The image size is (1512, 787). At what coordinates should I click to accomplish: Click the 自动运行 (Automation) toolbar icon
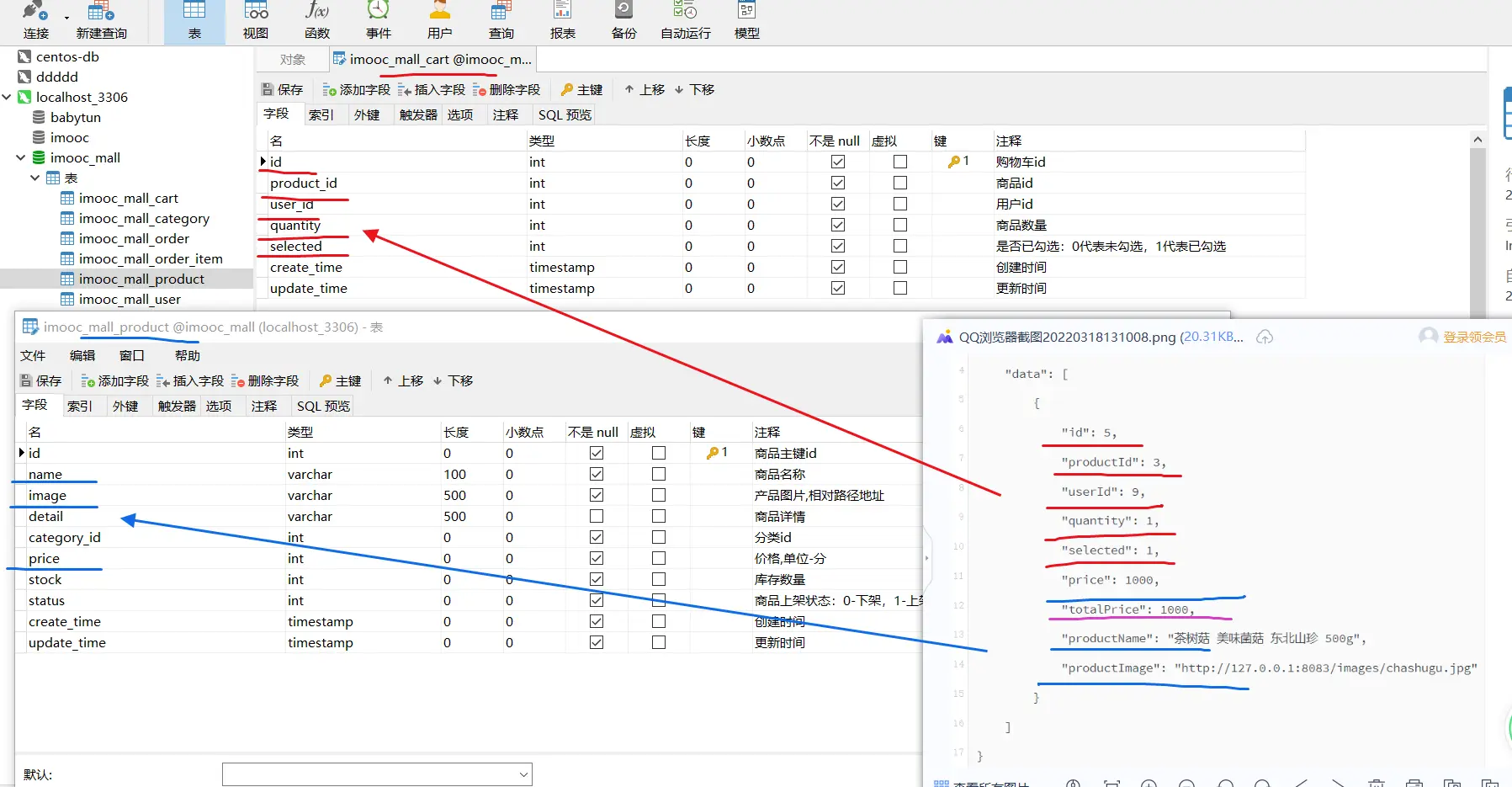[685, 20]
